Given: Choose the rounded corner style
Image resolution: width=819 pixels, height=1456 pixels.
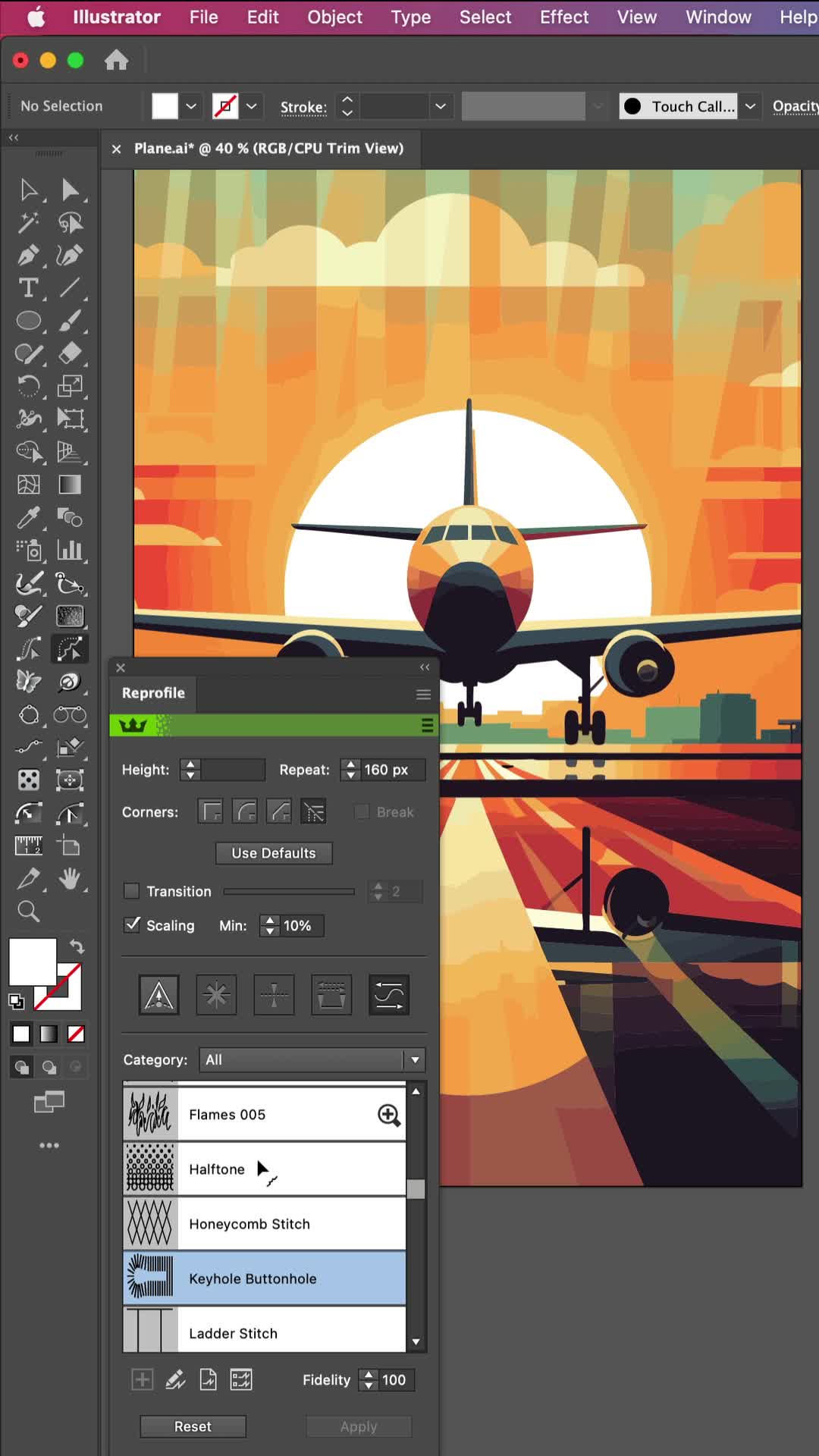Looking at the screenshot, I should (x=245, y=811).
